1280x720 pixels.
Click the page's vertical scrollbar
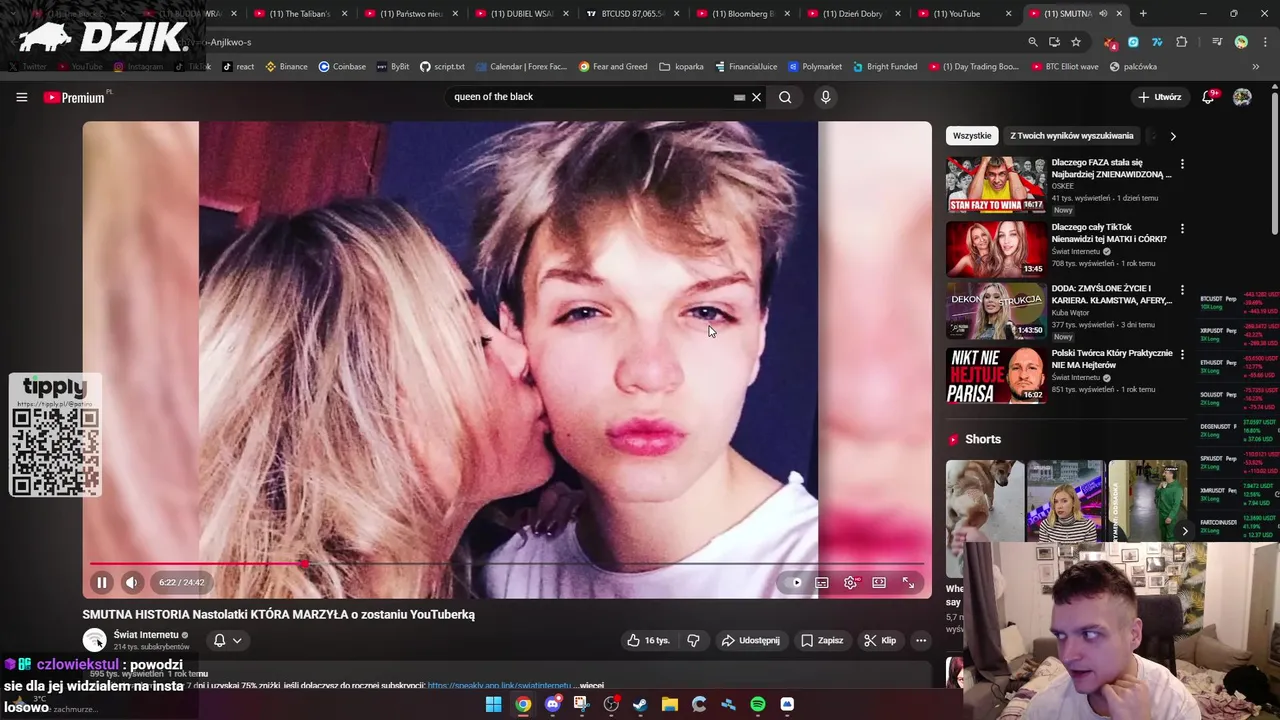coord(1275,165)
